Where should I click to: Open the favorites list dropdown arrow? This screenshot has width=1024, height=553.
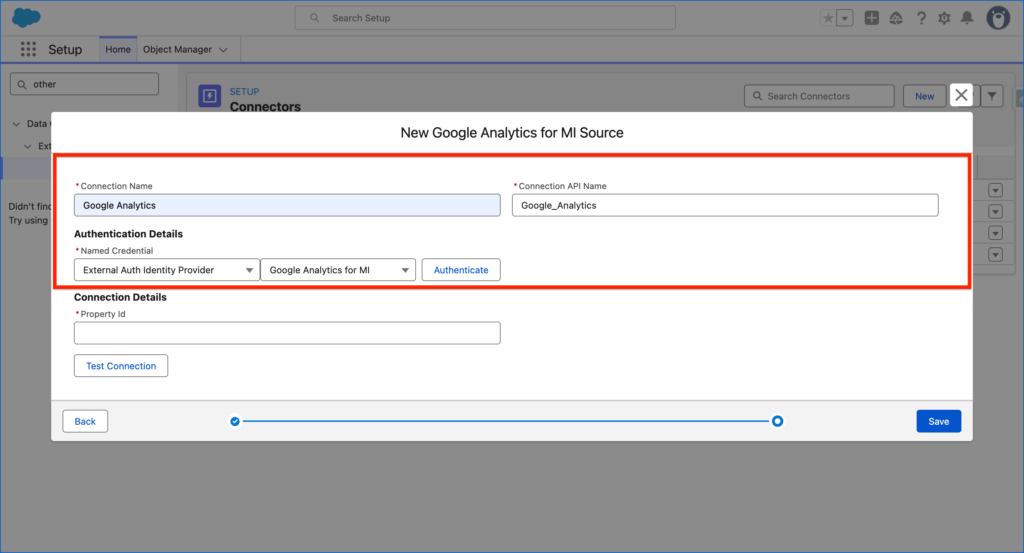click(x=845, y=18)
